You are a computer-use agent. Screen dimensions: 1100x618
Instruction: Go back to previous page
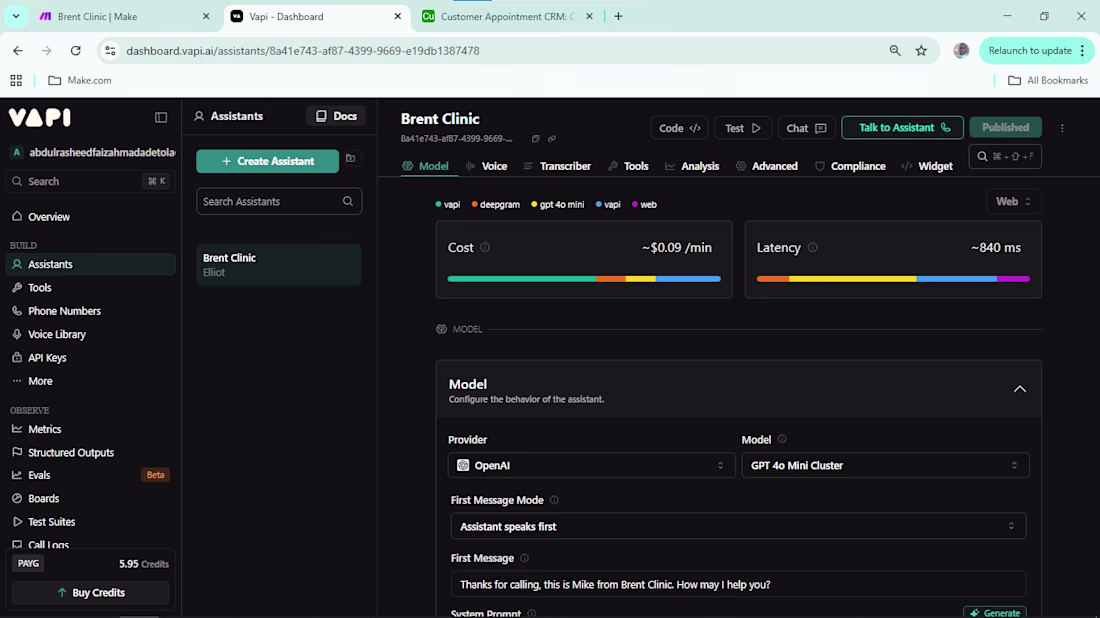18,51
